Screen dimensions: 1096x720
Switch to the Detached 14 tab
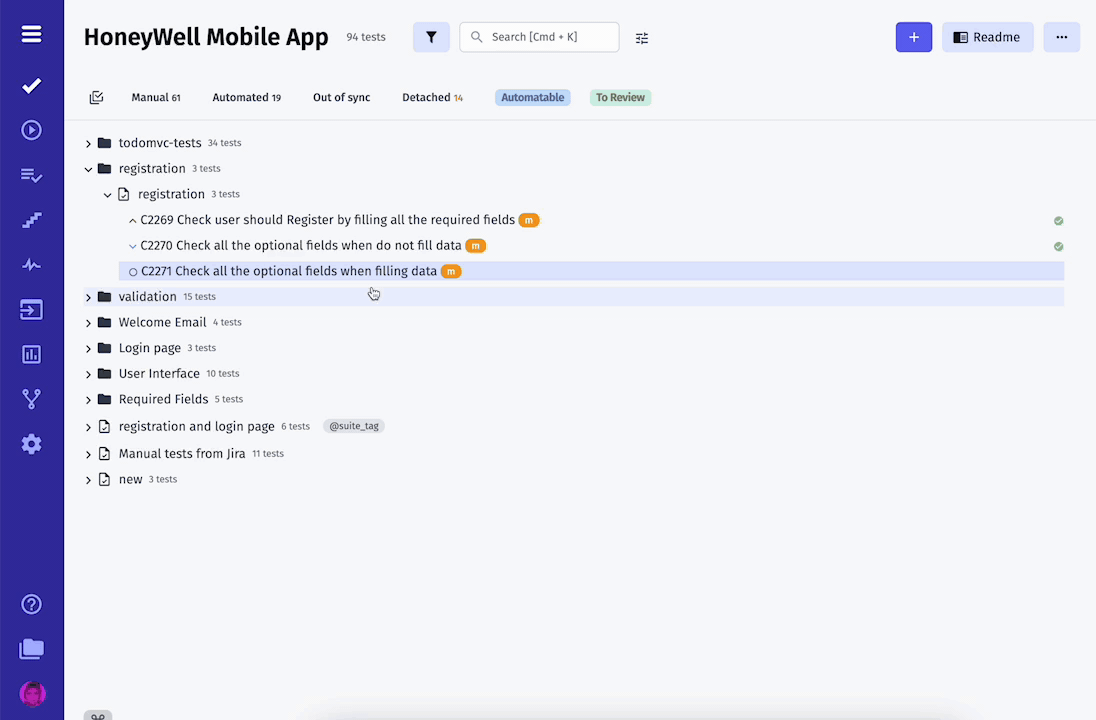pyautogui.click(x=433, y=98)
